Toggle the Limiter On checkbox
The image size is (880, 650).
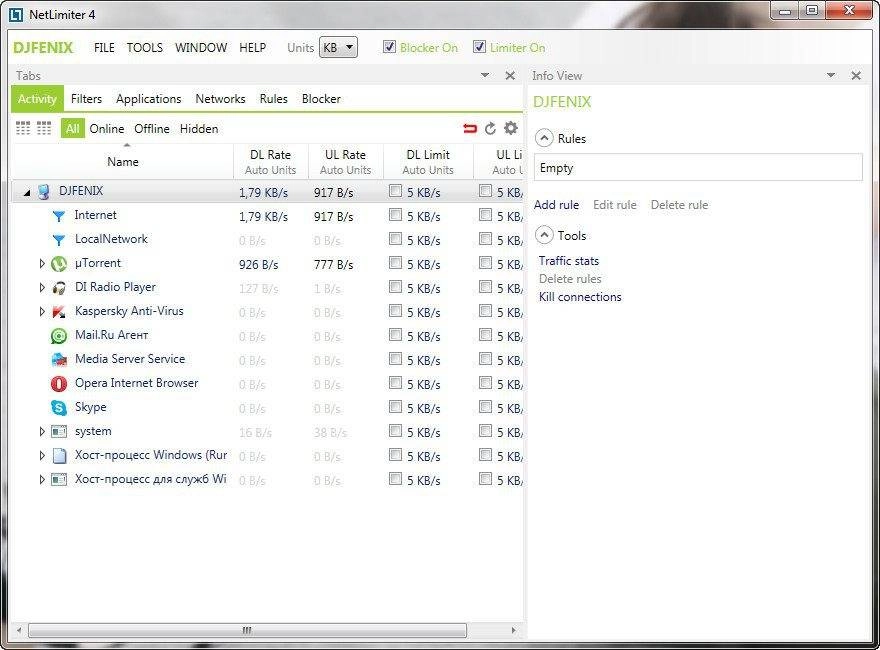click(479, 47)
